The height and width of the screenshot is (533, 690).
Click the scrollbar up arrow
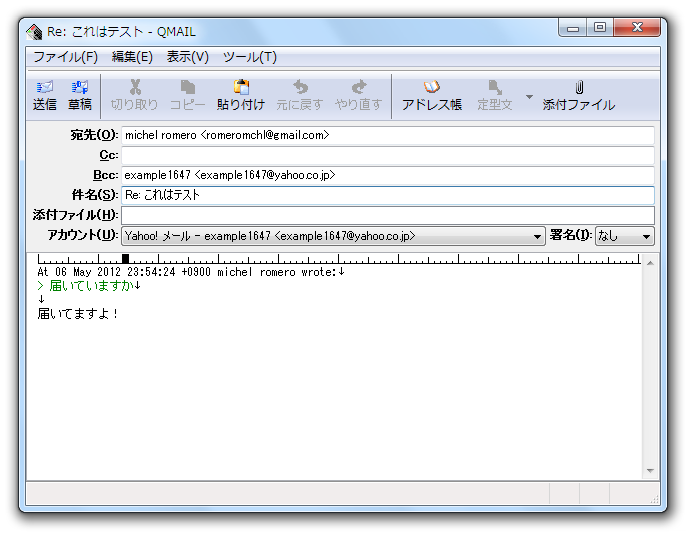point(650,263)
